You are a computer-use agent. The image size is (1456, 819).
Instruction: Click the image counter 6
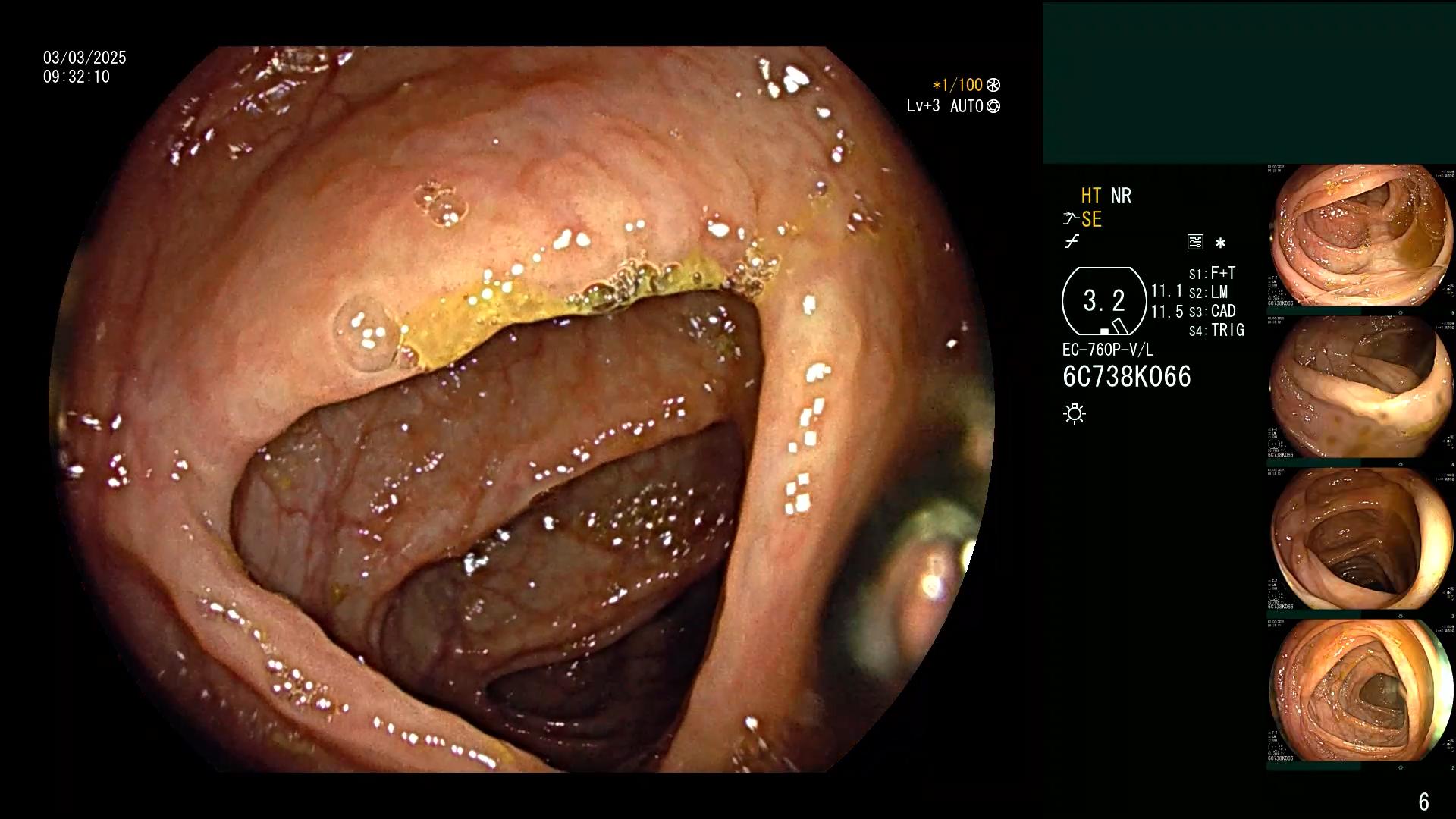click(1423, 802)
